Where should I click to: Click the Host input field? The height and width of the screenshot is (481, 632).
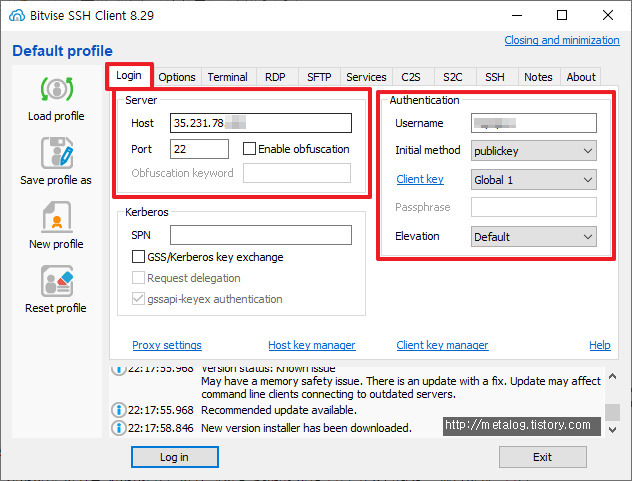(261, 123)
